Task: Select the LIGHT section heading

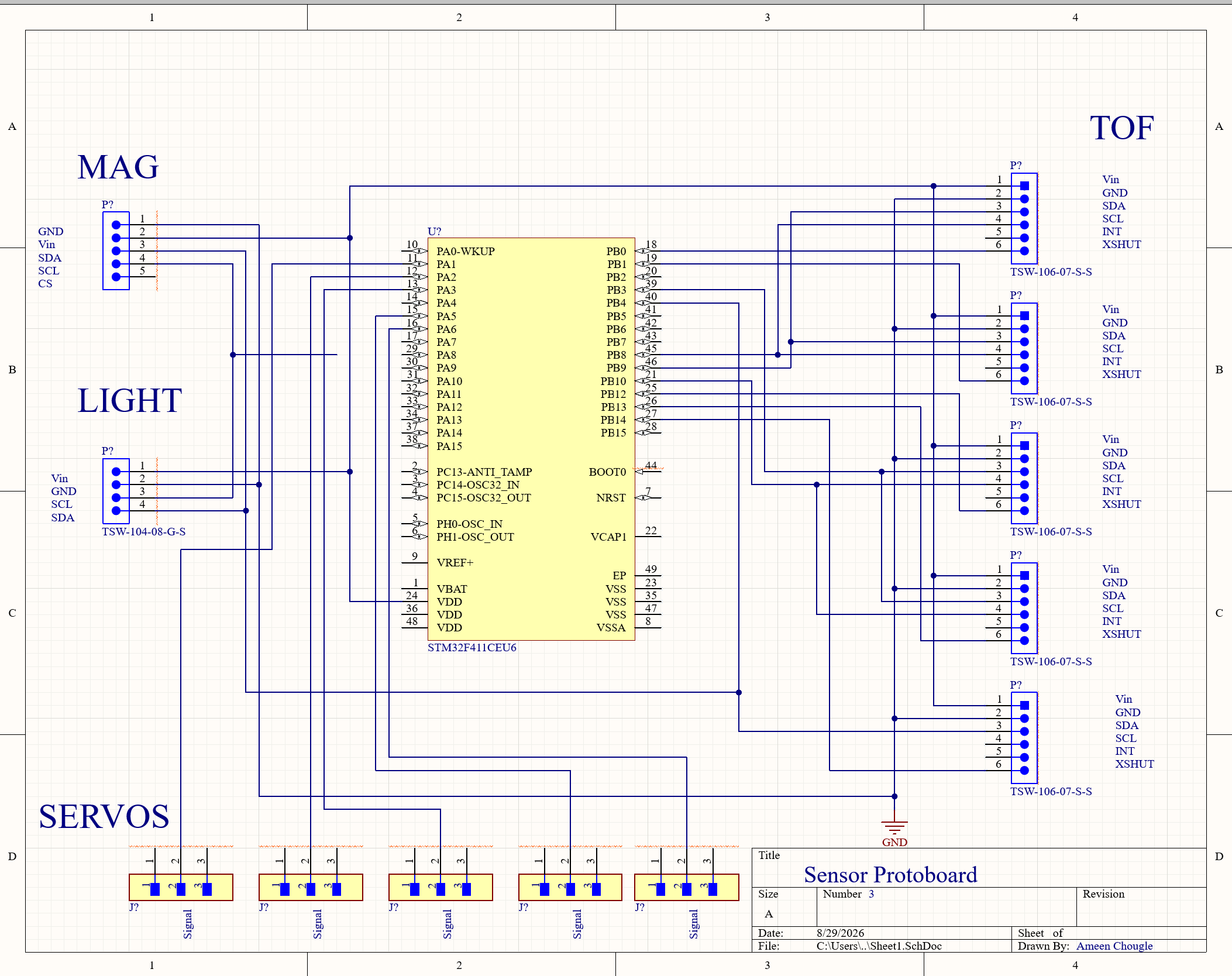Action: 130,400
